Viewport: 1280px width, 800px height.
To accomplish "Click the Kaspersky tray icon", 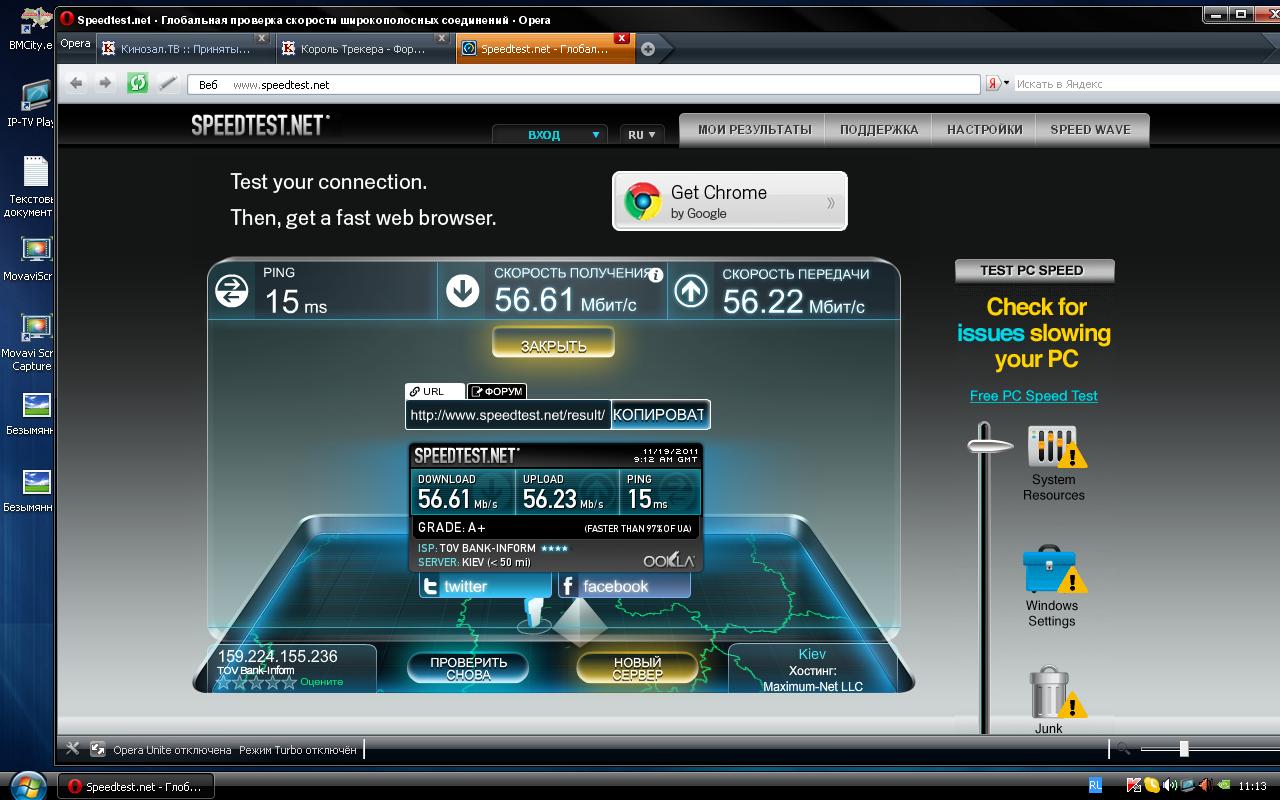I will (1134, 786).
